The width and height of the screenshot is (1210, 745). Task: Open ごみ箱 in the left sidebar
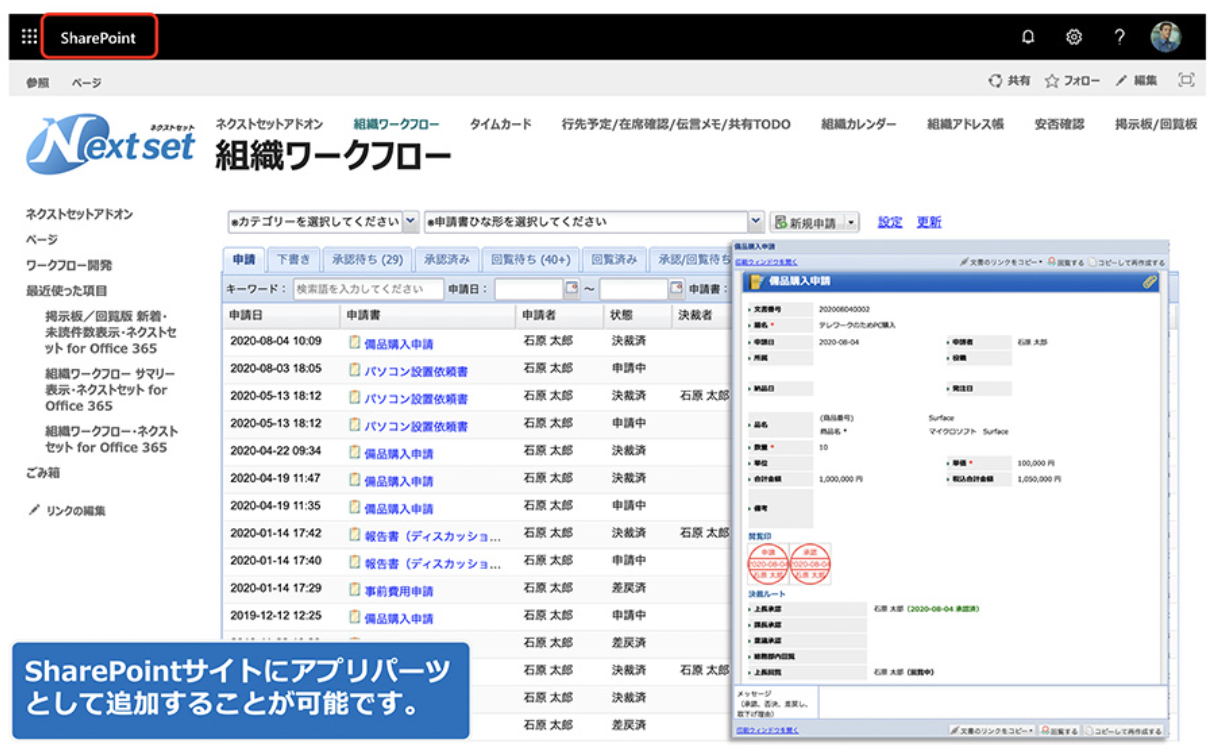coord(43,473)
